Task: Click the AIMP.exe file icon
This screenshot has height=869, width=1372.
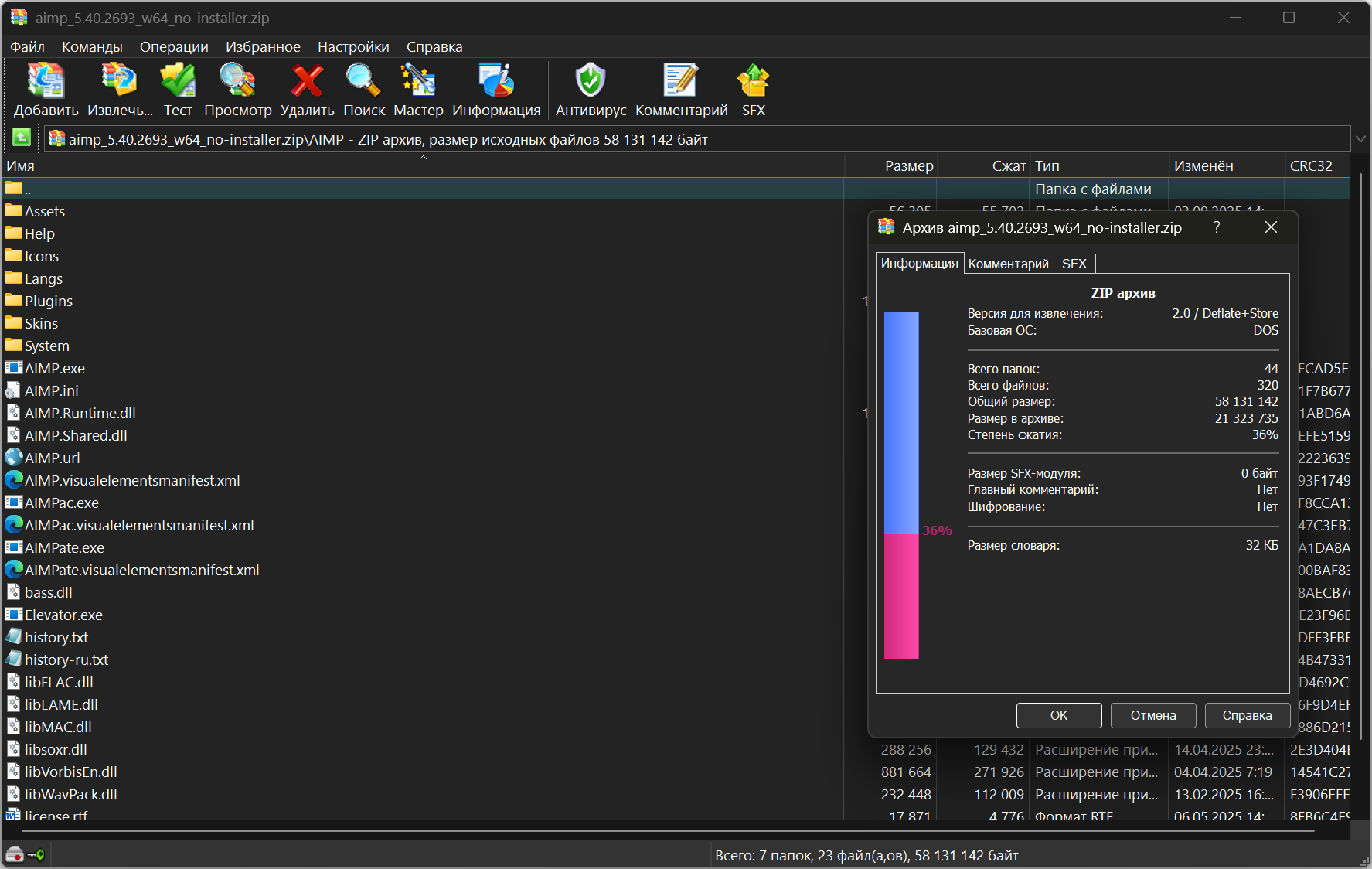Action: [14, 367]
